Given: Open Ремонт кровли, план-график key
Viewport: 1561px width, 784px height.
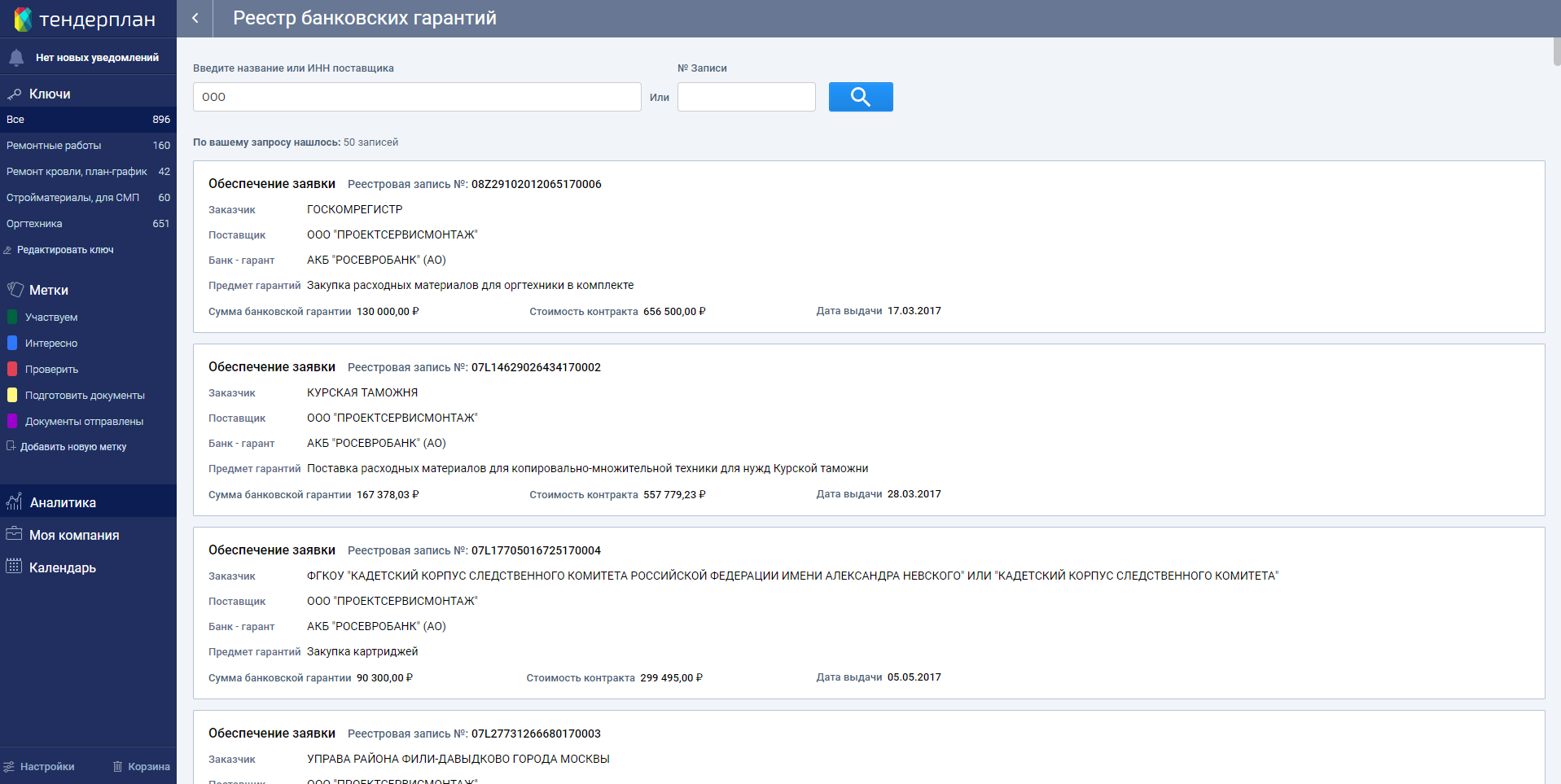Looking at the screenshot, I should [x=88, y=172].
